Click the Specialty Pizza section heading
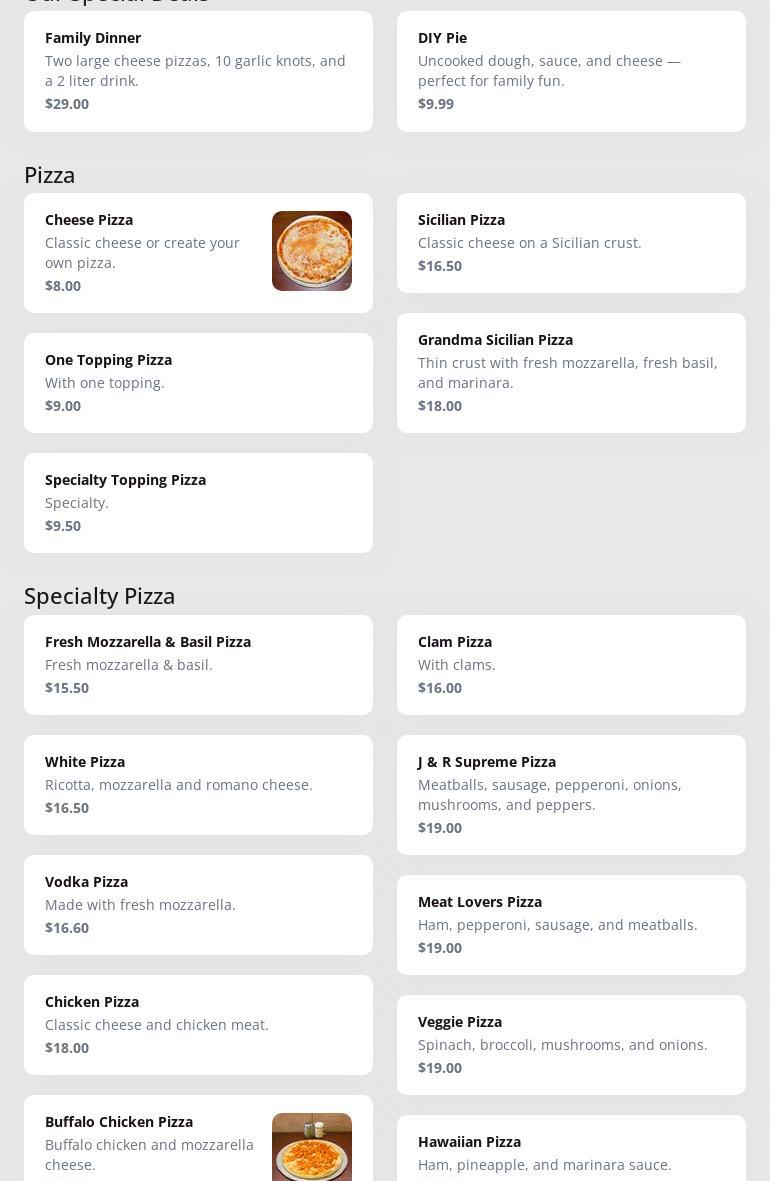The width and height of the screenshot is (770, 1181). [100, 596]
